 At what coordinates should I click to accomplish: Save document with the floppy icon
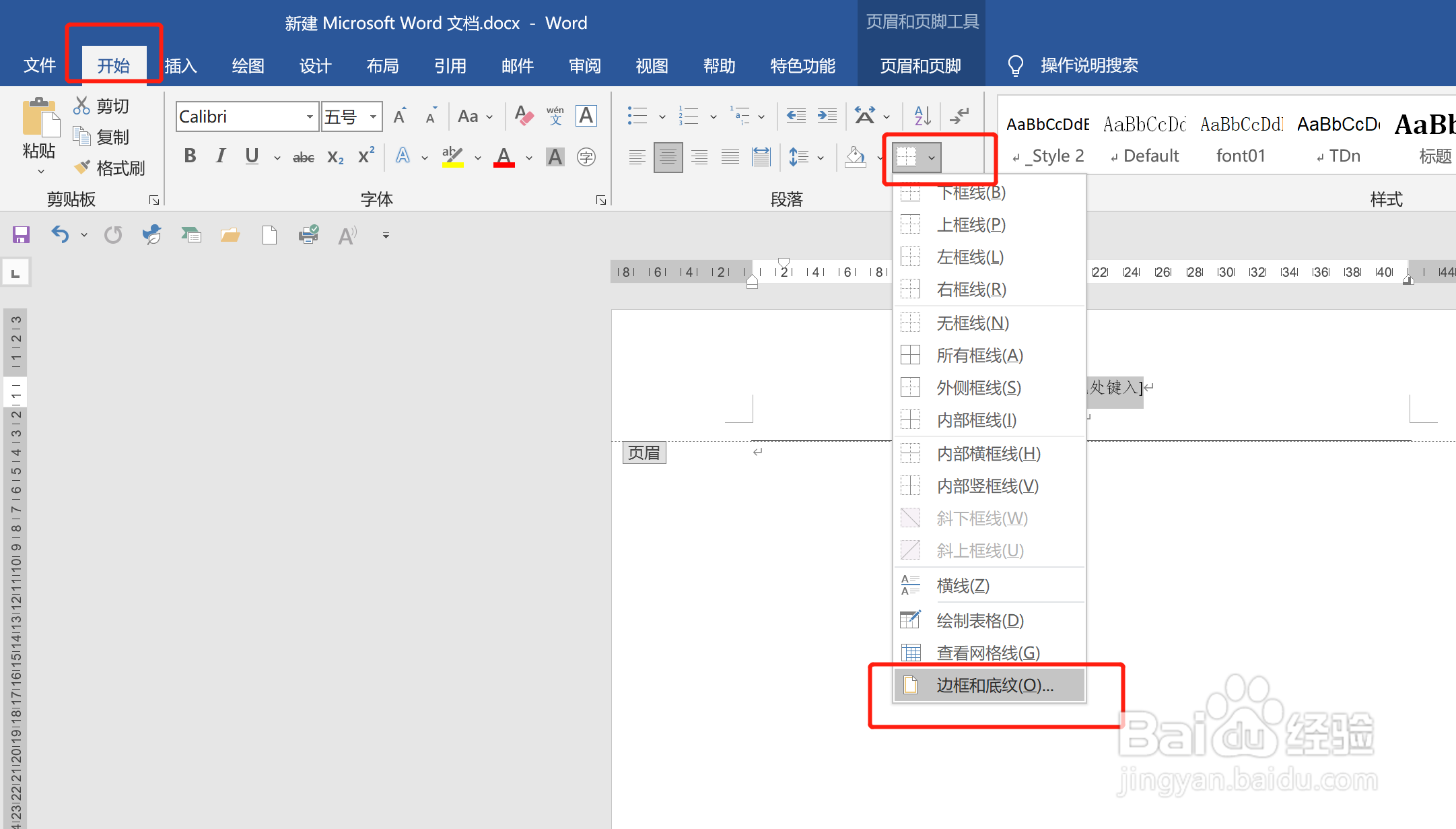pos(21,234)
